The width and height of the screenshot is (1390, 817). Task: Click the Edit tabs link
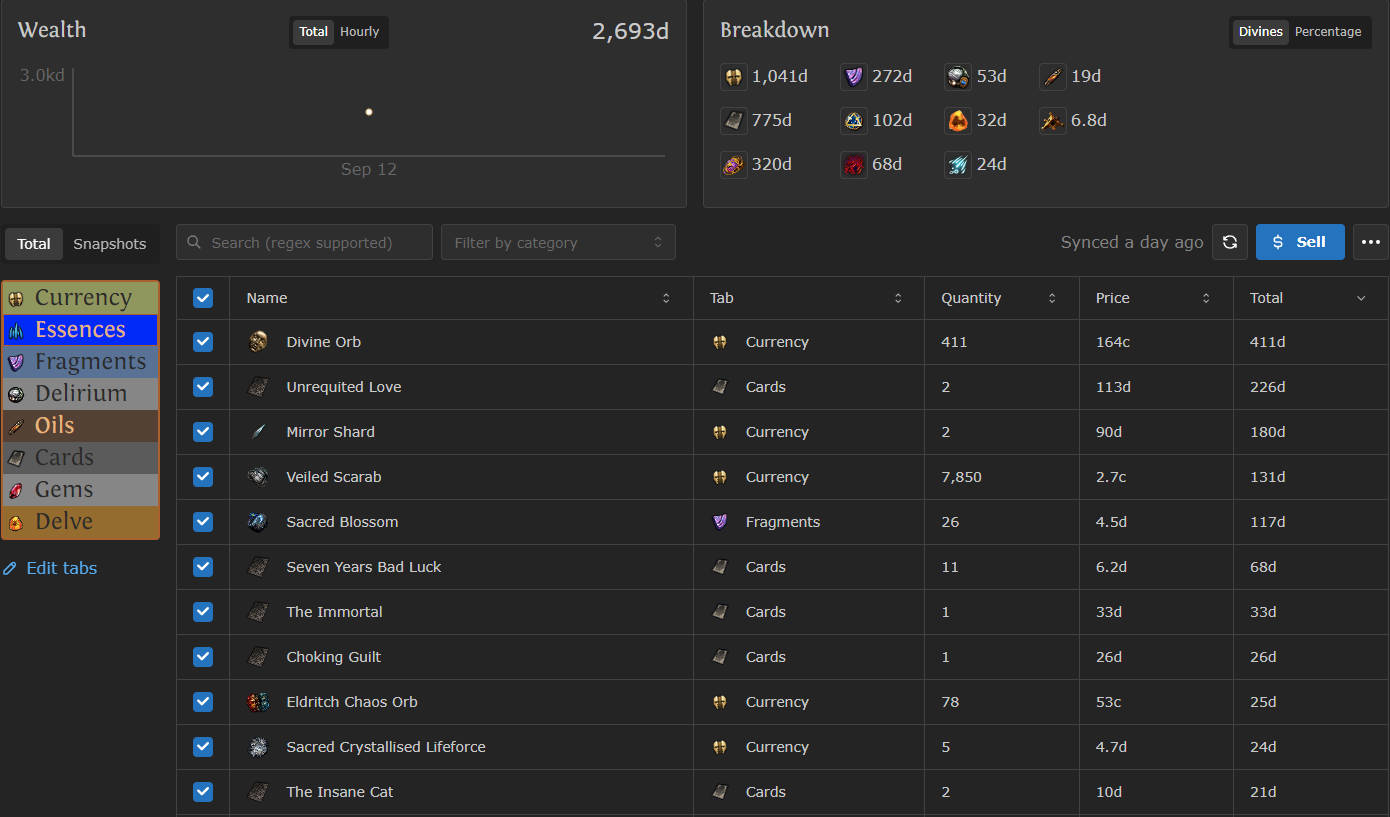click(x=61, y=568)
